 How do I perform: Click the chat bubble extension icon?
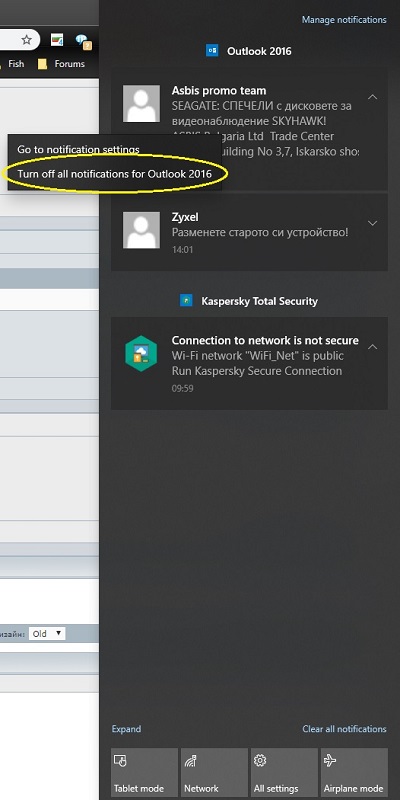click(83, 41)
